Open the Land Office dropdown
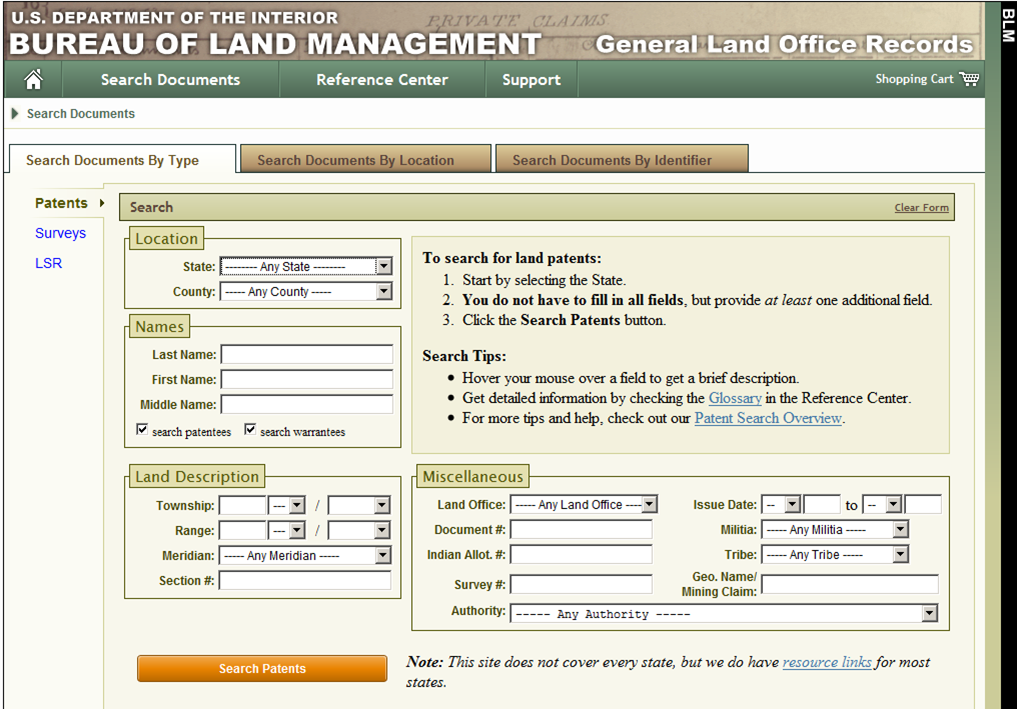Image resolution: width=1017 pixels, height=709 pixels. pyautogui.click(x=584, y=505)
